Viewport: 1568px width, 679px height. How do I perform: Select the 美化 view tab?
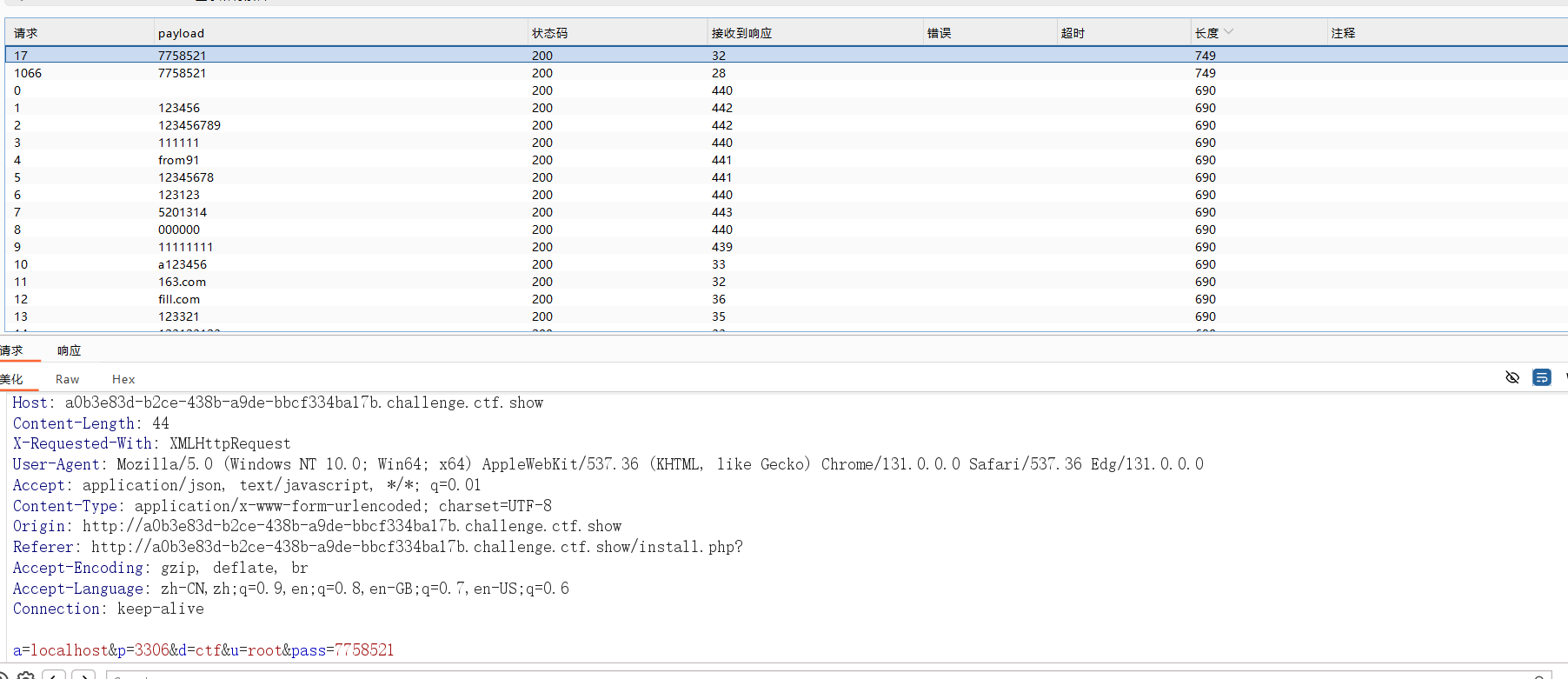click(11, 379)
